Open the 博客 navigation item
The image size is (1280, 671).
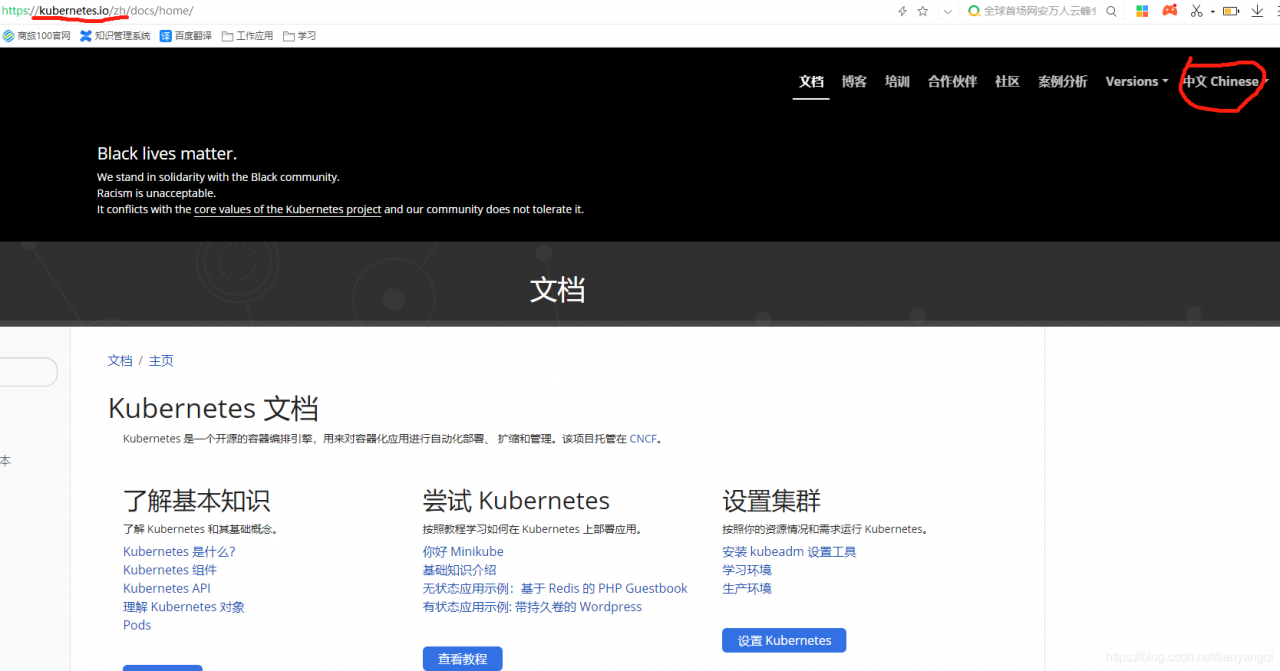click(854, 82)
